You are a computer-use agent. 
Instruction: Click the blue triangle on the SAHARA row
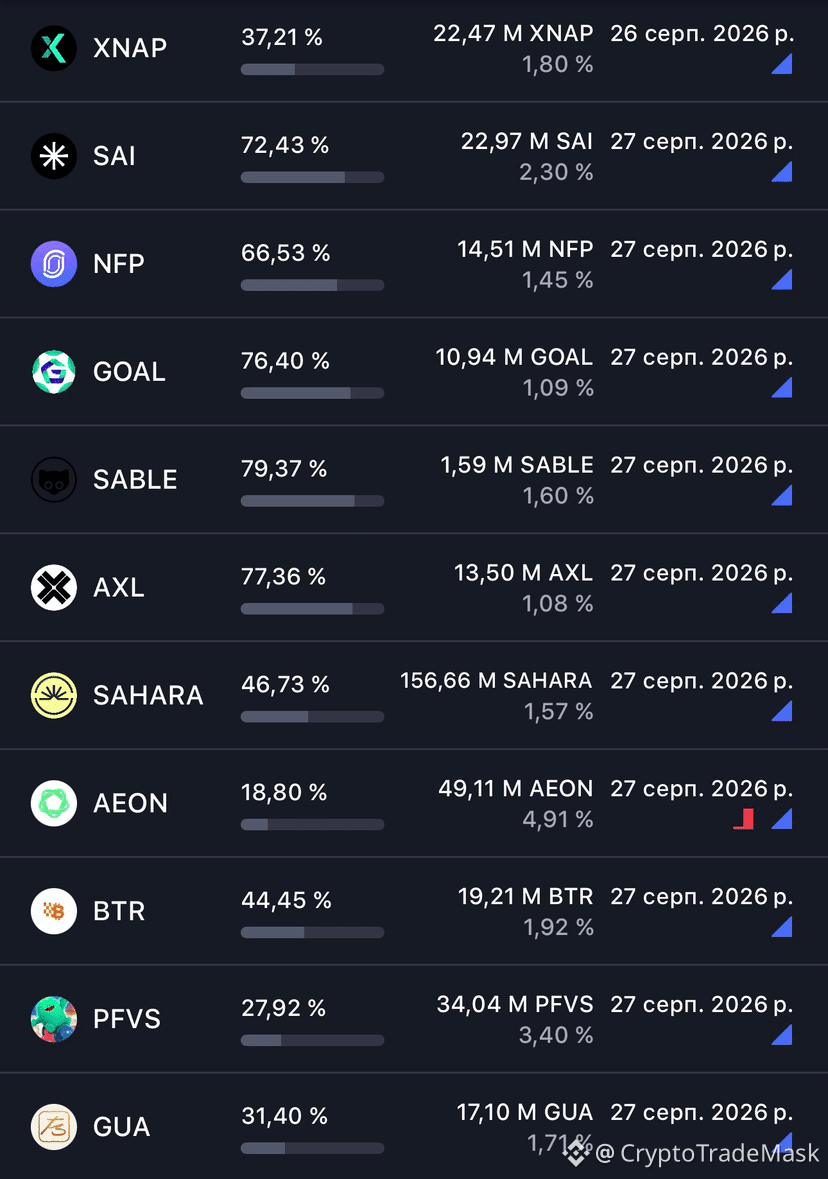coord(782,711)
